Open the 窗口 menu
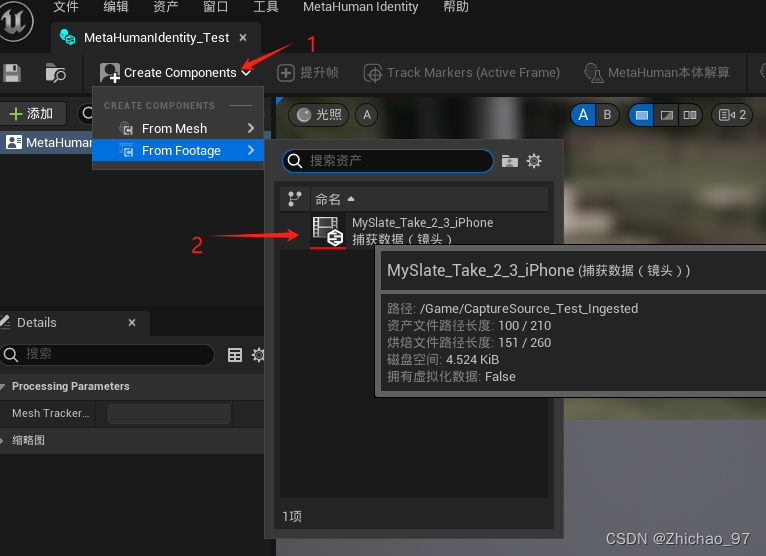The height and width of the screenshot is (556, 766). click(x=215, y=7)
